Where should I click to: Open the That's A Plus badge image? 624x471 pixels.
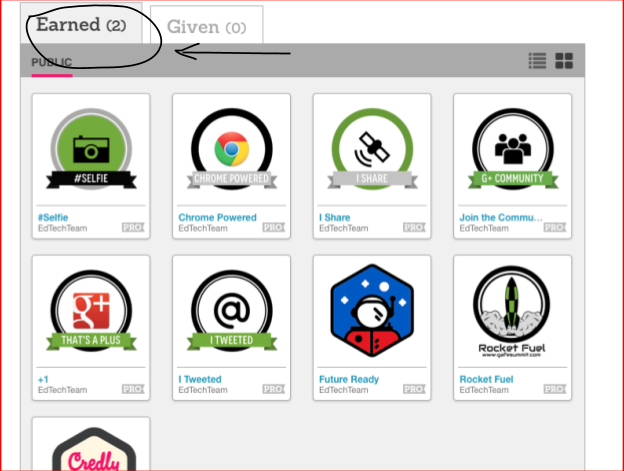click(x=91, y=311)
